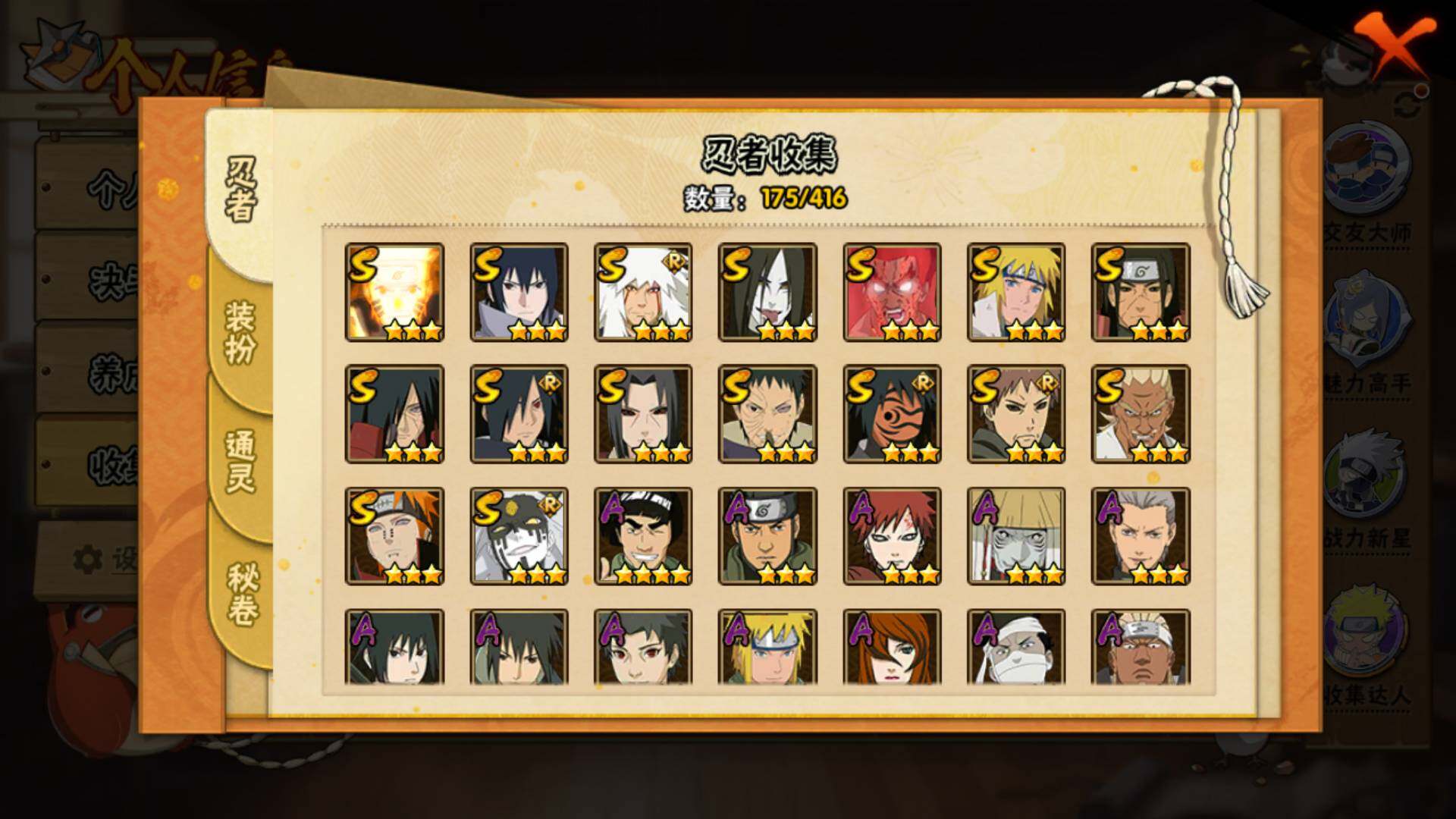Open the red-skinned Might Guy S-rank portrait
The height and width of the screenshot is (819, 1456).
(x=892, y=292)
